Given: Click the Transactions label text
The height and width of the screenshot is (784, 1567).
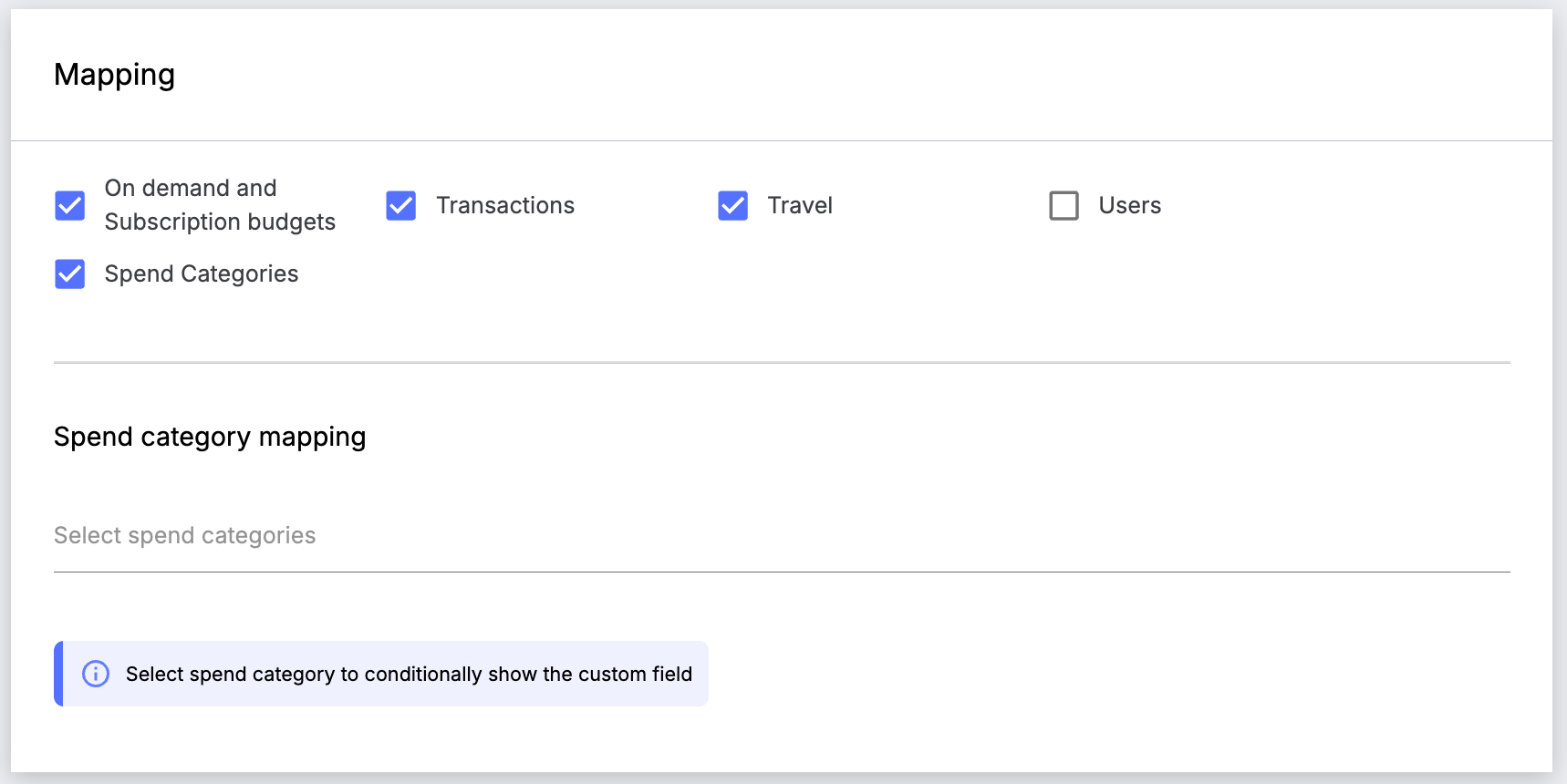Looking at the screenshot, I should (x=505, y=206).
